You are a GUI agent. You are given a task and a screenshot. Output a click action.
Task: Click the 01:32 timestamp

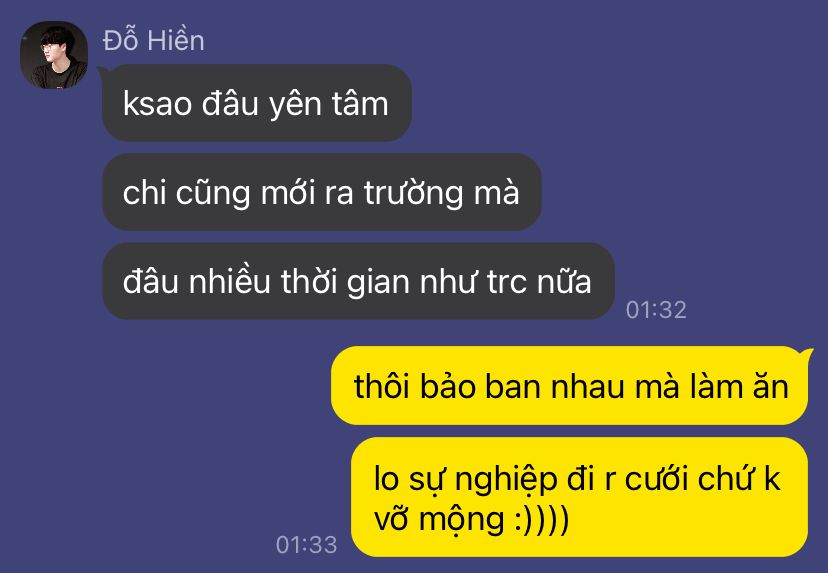pos(656,309)
